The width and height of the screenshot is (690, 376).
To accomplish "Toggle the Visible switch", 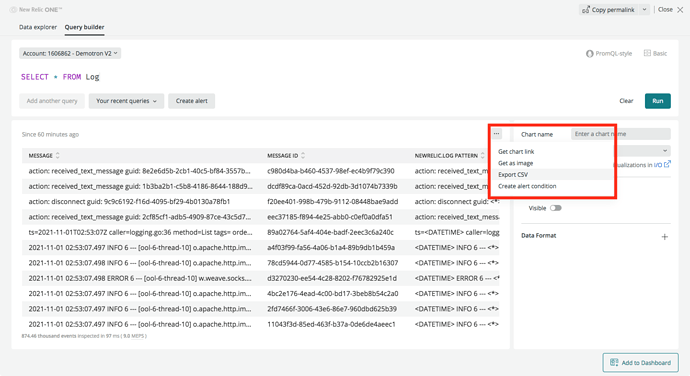I will pyautogui.click(x=555, y=208).
